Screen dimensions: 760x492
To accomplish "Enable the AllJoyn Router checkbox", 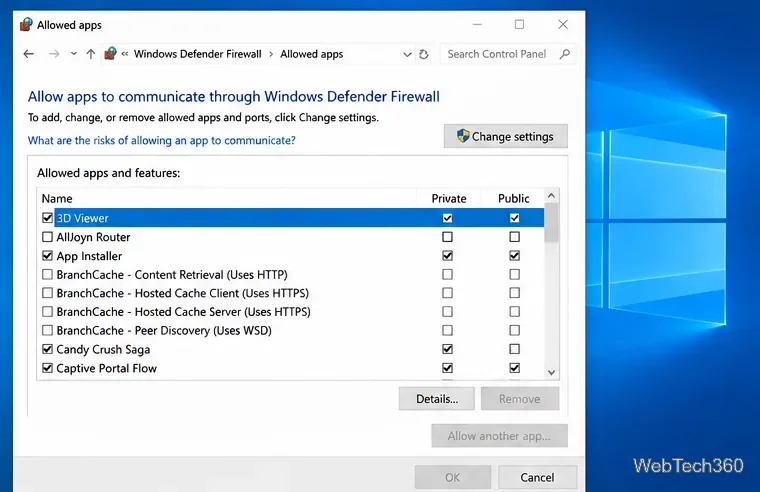I will coord(48,237).
